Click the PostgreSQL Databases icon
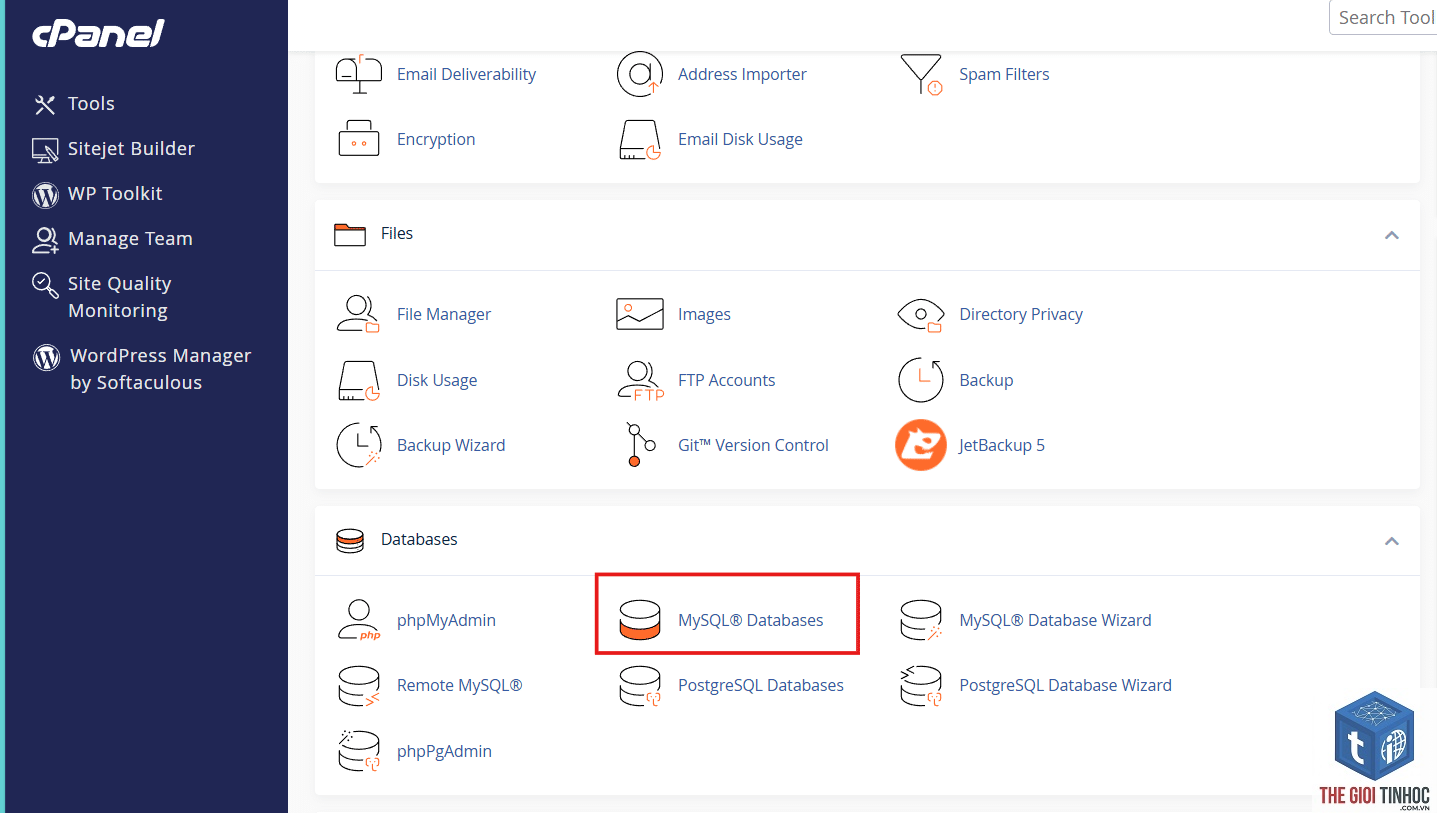This screenshot has height=813, width=1437. 640,686
